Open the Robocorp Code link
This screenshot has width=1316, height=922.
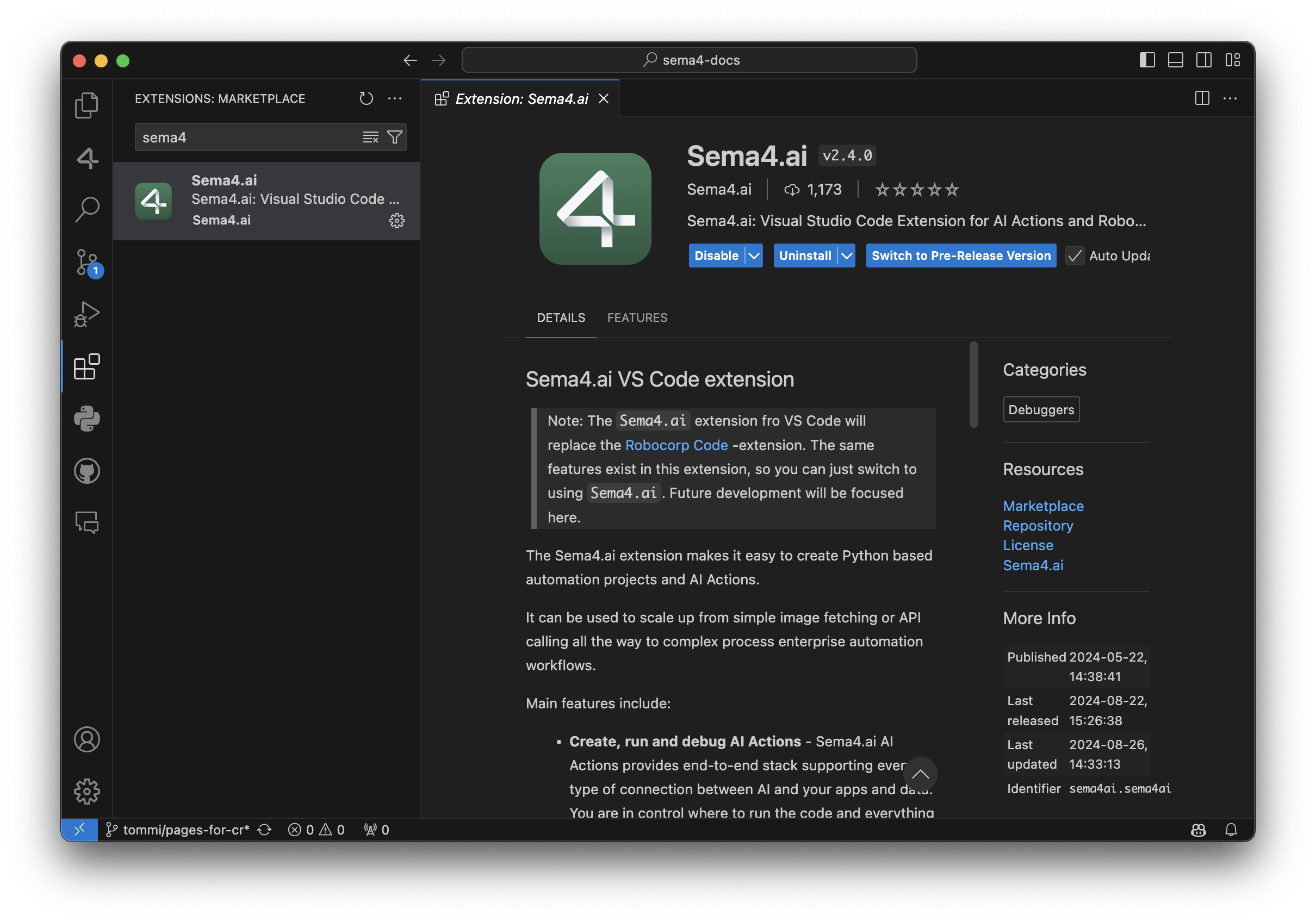point(676,445)
